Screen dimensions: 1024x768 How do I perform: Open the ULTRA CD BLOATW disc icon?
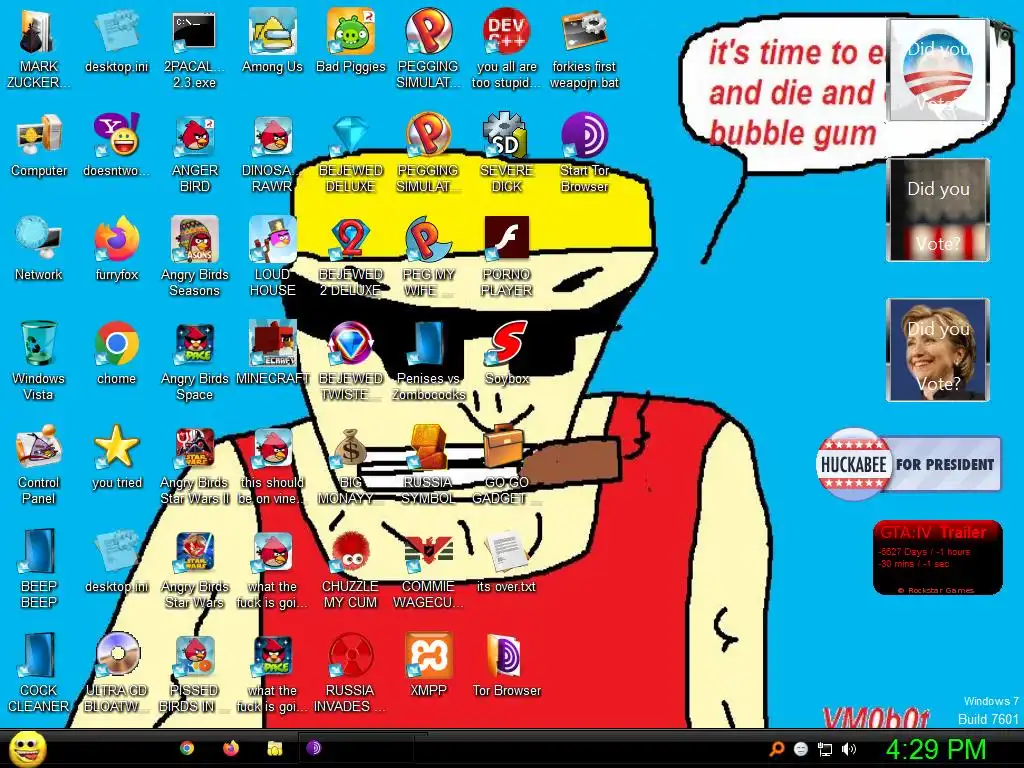click(117, 673)
